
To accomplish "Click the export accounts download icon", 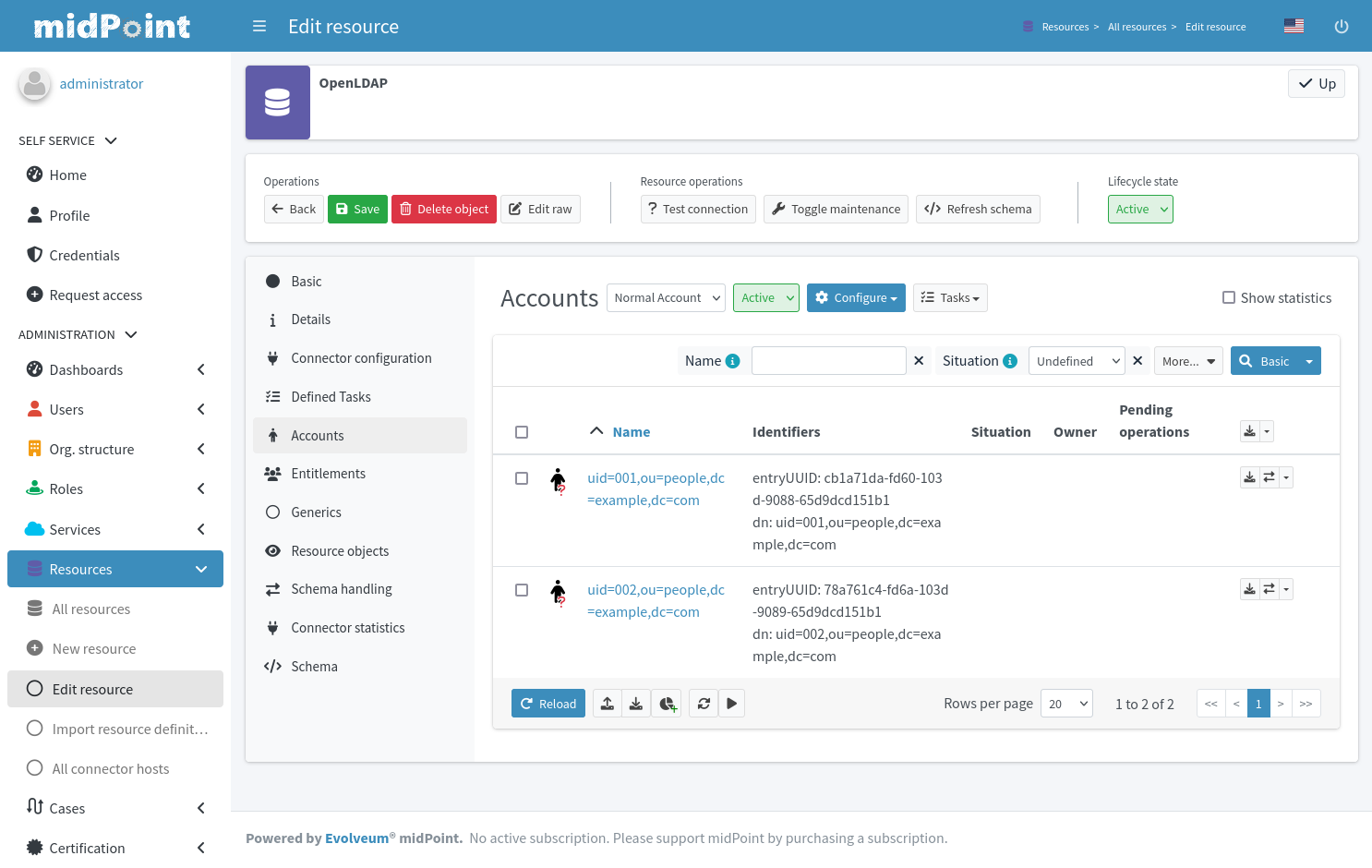I will [636, 703].
